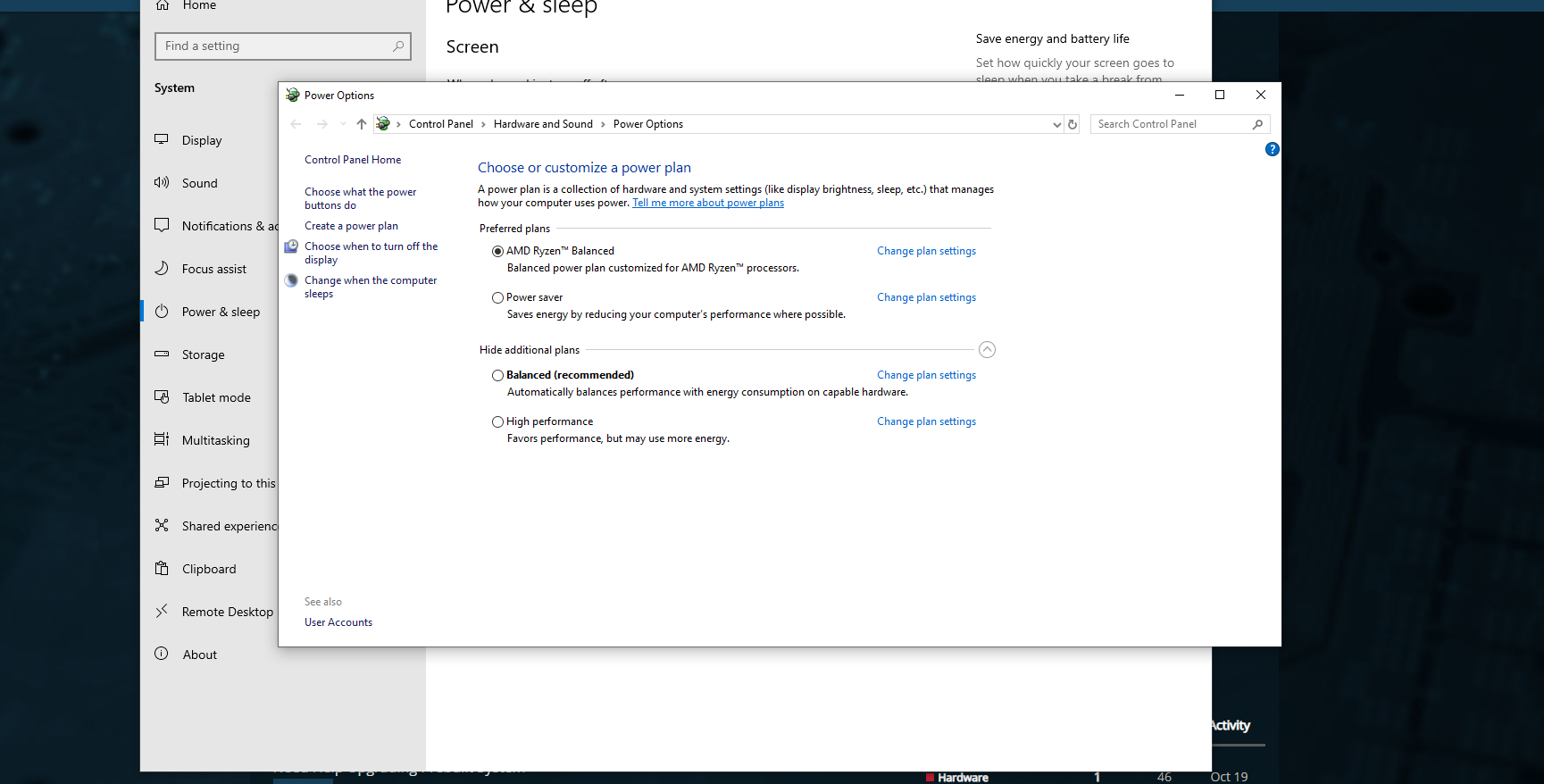The height and width of the screenshot is (784, 1544).
Task: Click the Power Options title bar icon
Action: [292, 95]
